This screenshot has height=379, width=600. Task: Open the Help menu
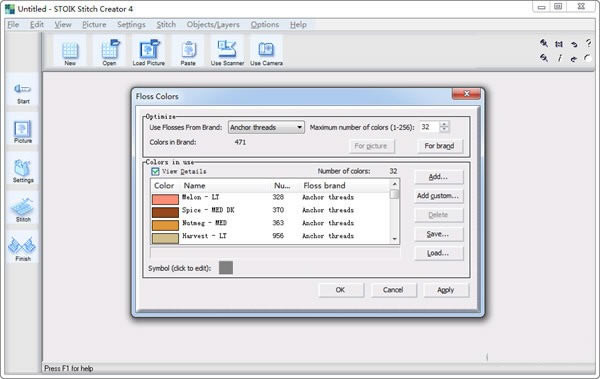[298, 25]
